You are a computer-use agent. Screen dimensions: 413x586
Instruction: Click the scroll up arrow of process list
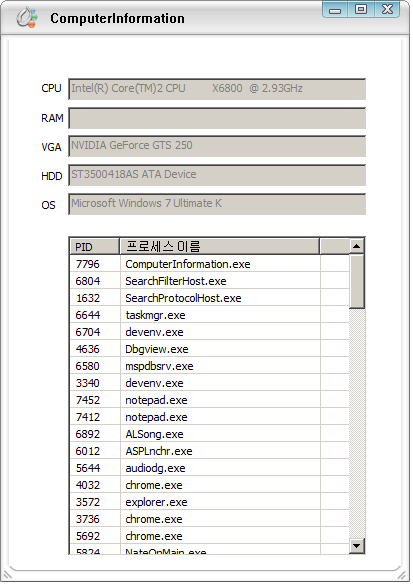(357, 246)
